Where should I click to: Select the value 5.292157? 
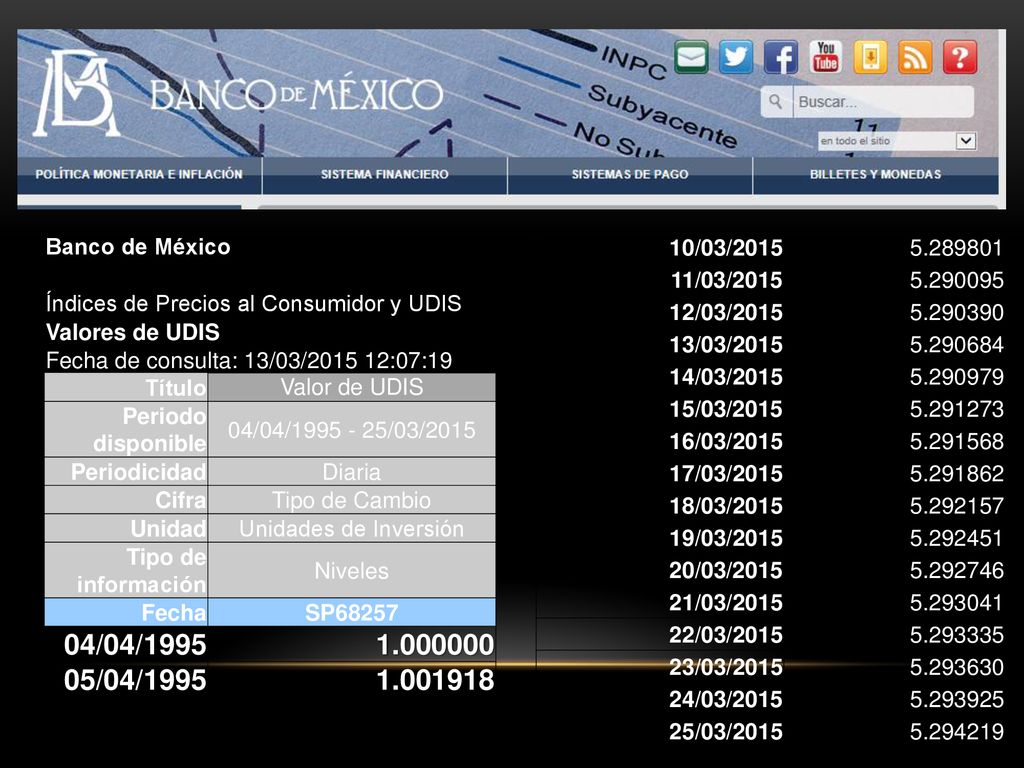957,506
